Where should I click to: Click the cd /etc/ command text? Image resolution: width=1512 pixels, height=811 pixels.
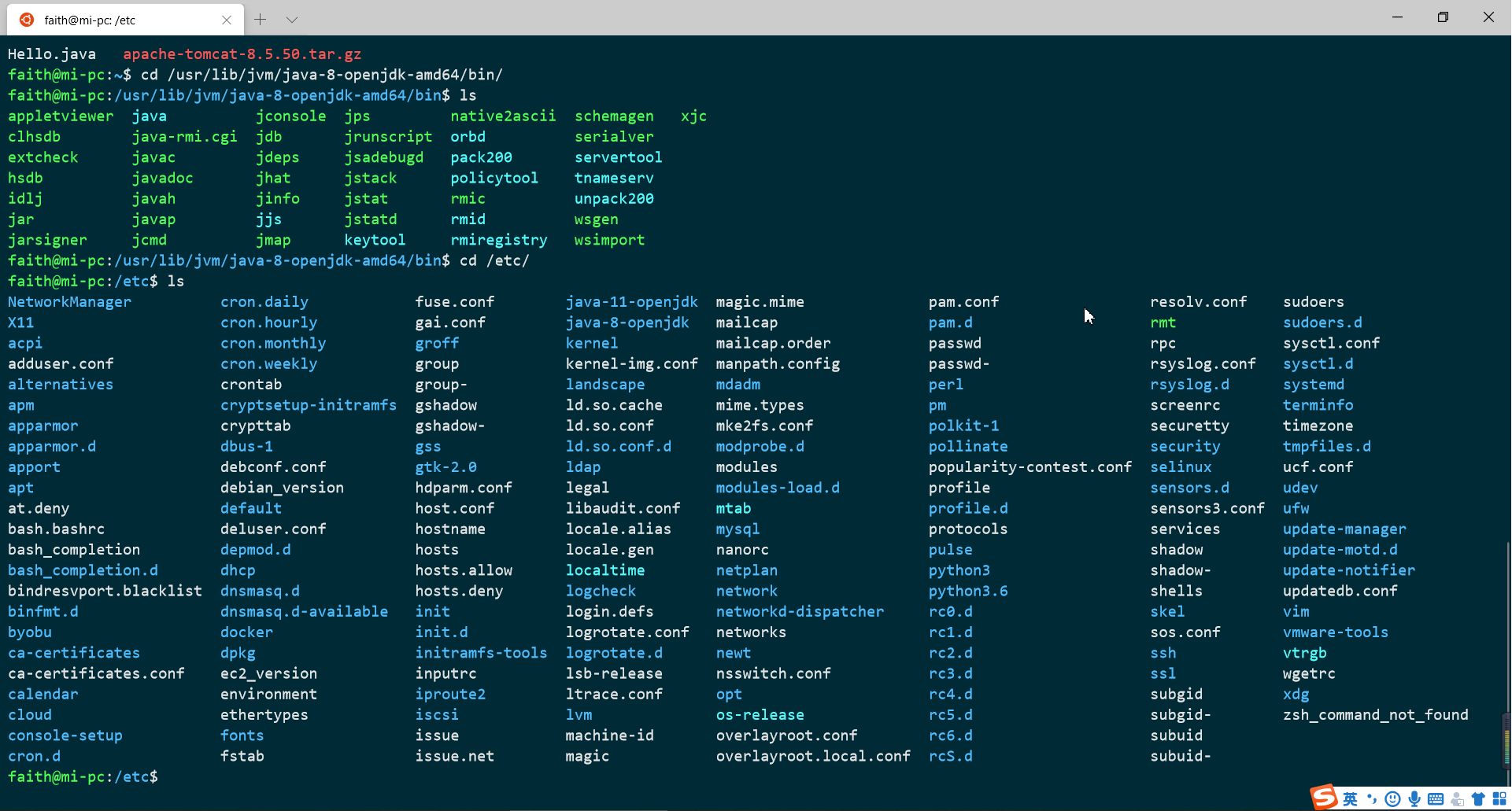point(494,260)
